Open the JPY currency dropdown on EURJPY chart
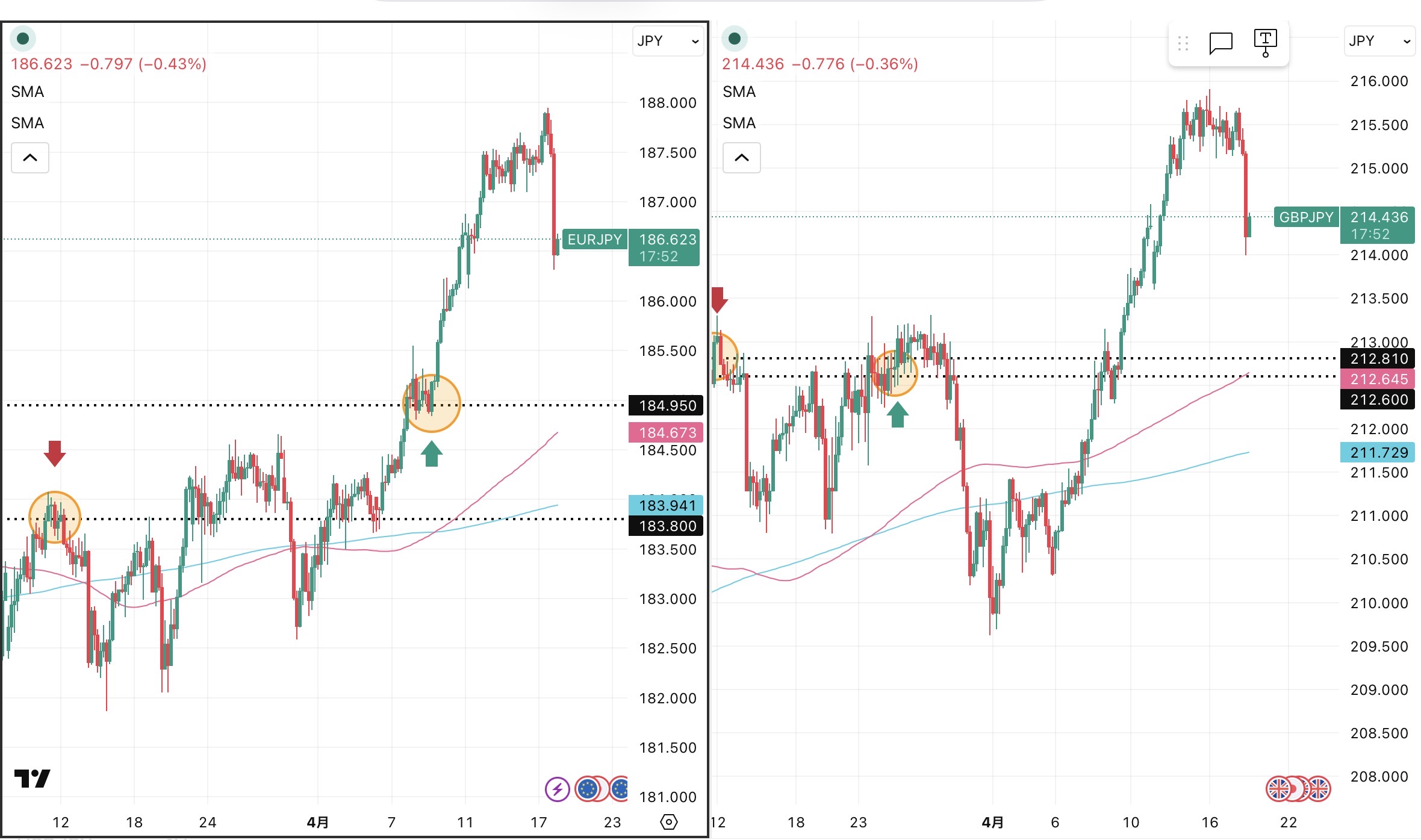The image size is (1421, 840). point(668,41)
